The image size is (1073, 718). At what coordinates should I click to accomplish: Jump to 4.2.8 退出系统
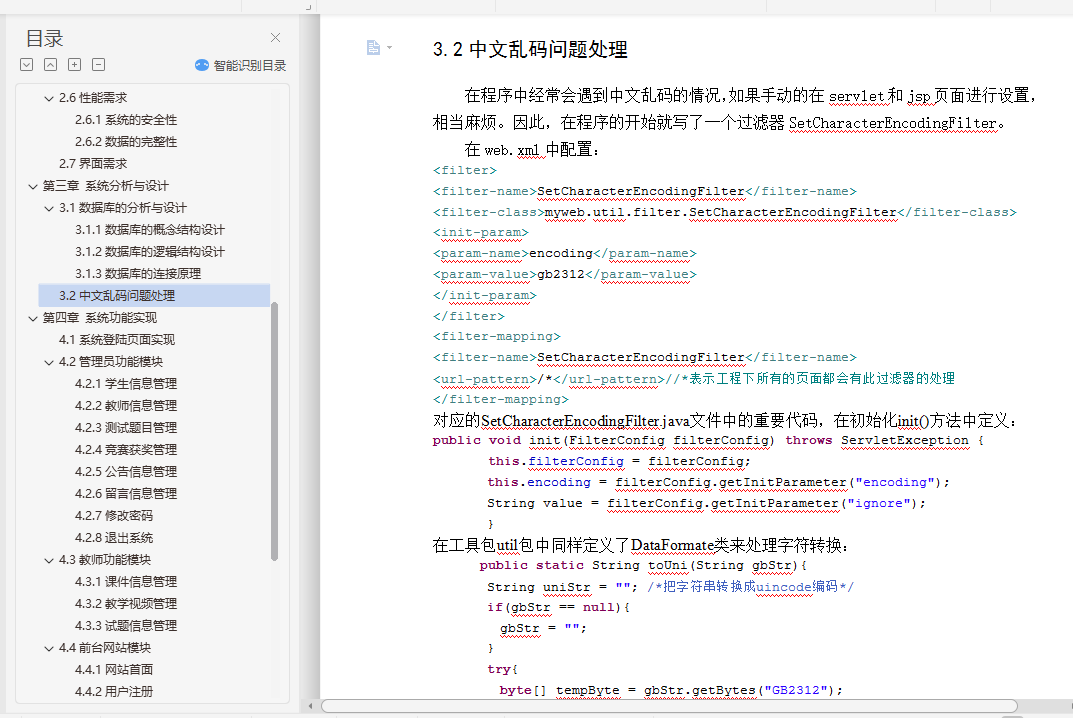(x=114, y=538)
